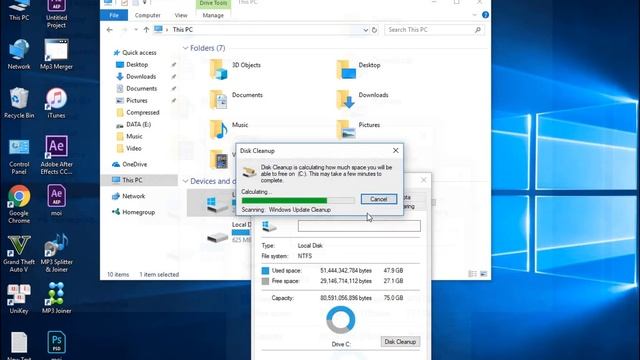
Task: Cancel the Disk Cleanup scan
Action: tap(378, 199)
